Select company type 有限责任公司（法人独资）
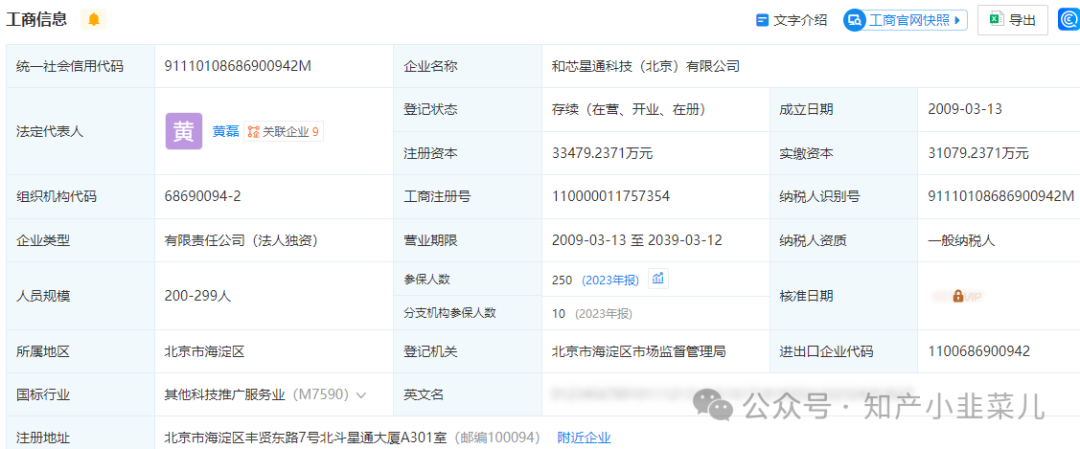The image size is (1080, 449). tap(240, 240)
